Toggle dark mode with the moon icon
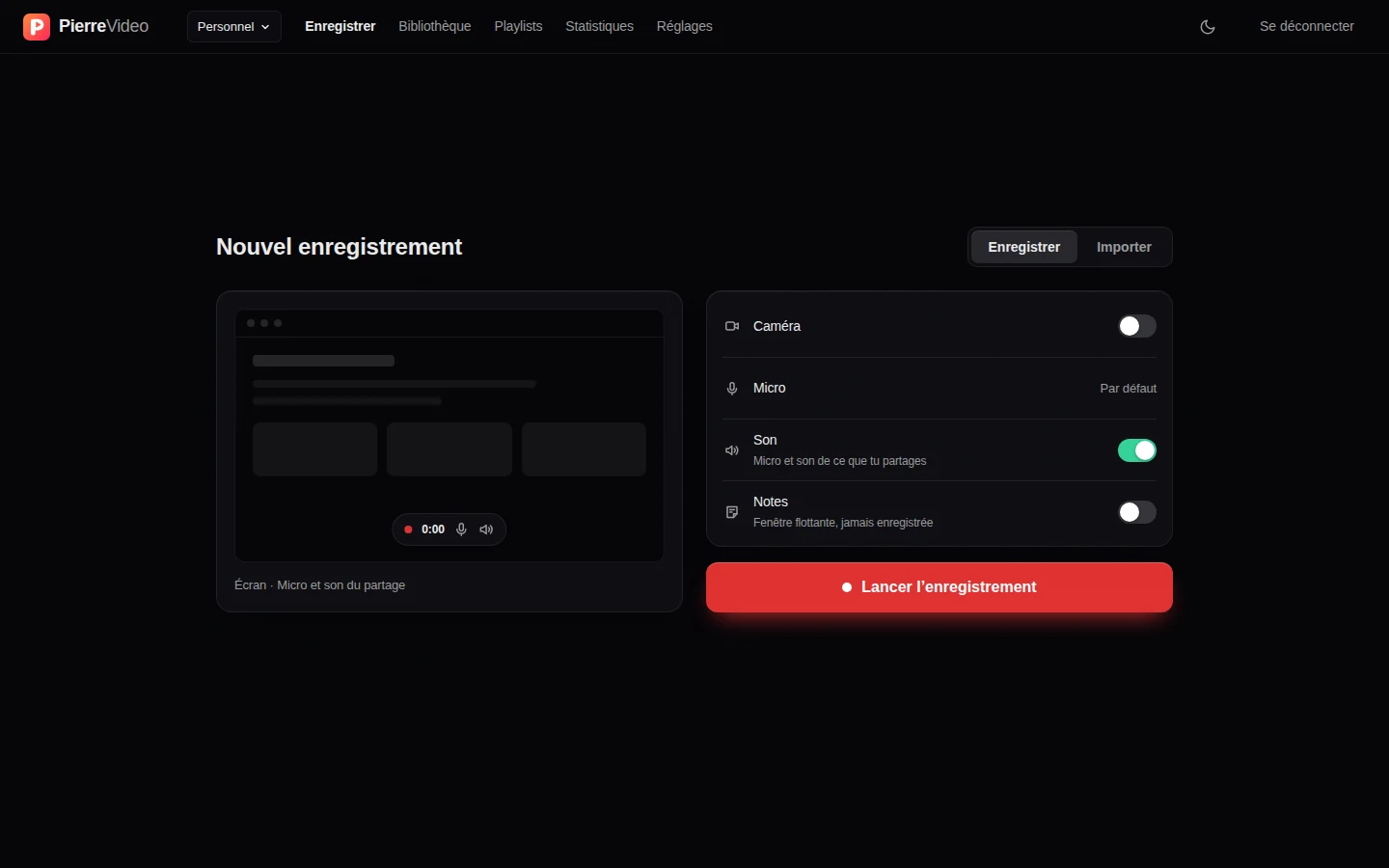The width and height of the screenshot is (1389, 868). (x=1208, y=27)
